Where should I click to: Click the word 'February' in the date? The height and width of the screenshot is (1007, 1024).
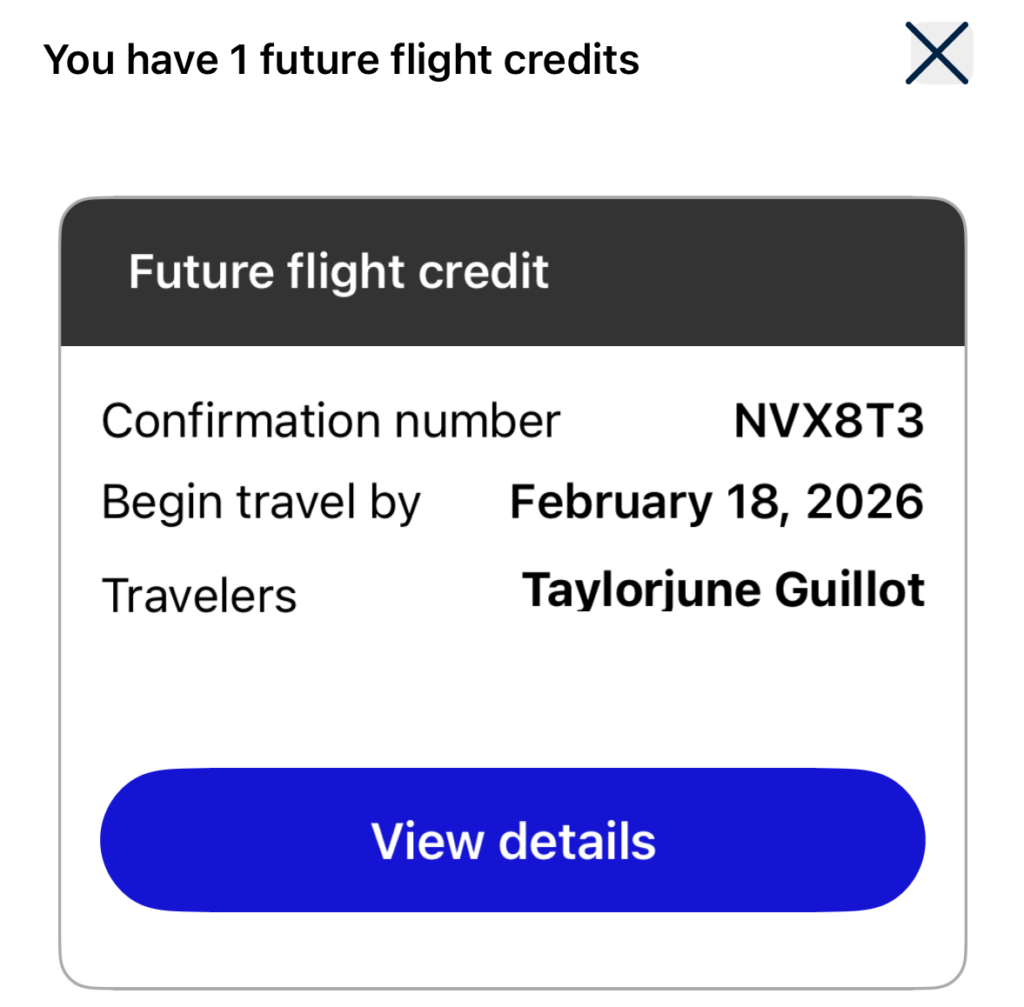pos(610,504)
